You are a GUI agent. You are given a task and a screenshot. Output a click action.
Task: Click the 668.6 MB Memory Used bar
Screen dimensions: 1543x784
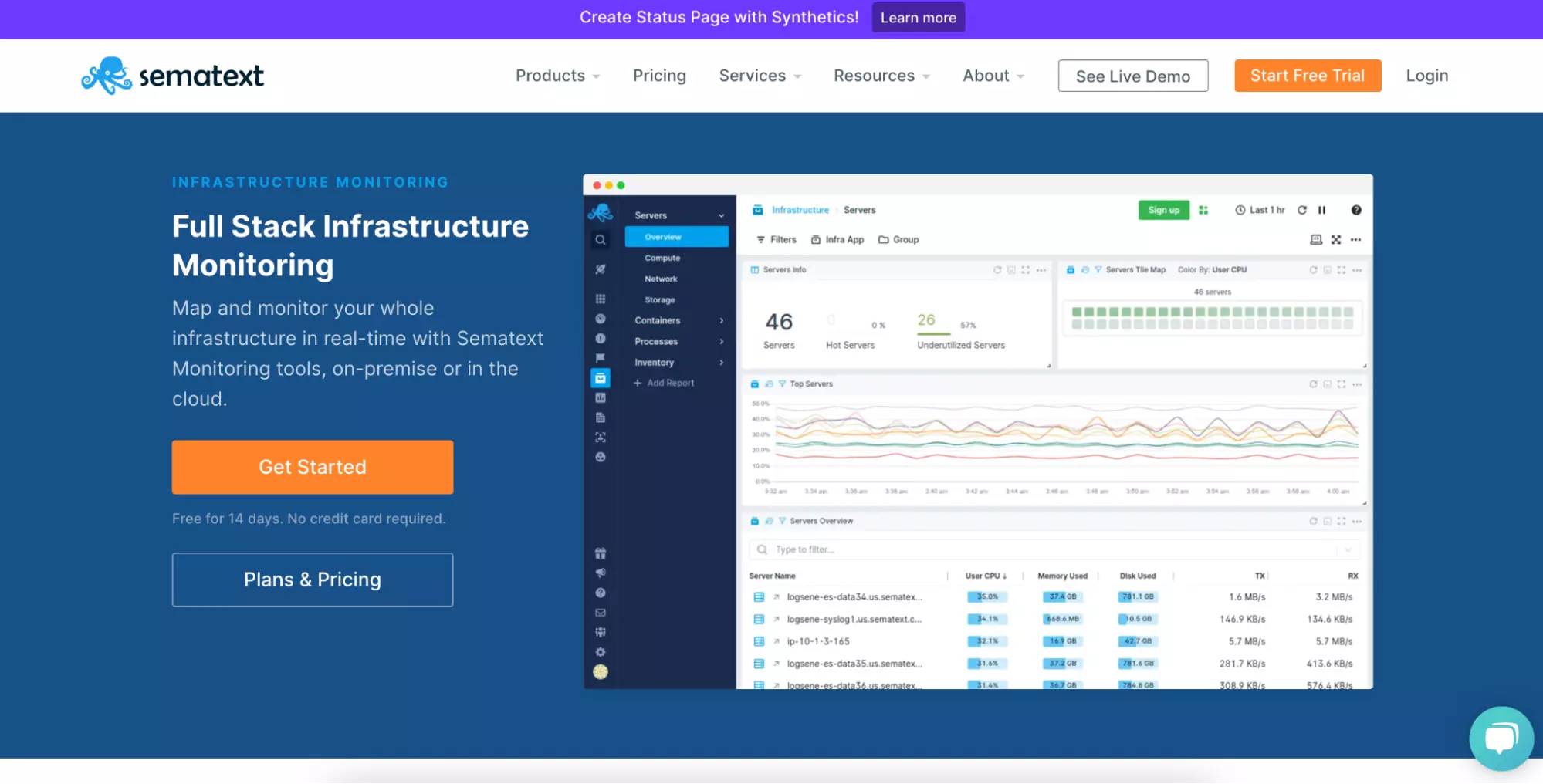tap(1063, 619)
